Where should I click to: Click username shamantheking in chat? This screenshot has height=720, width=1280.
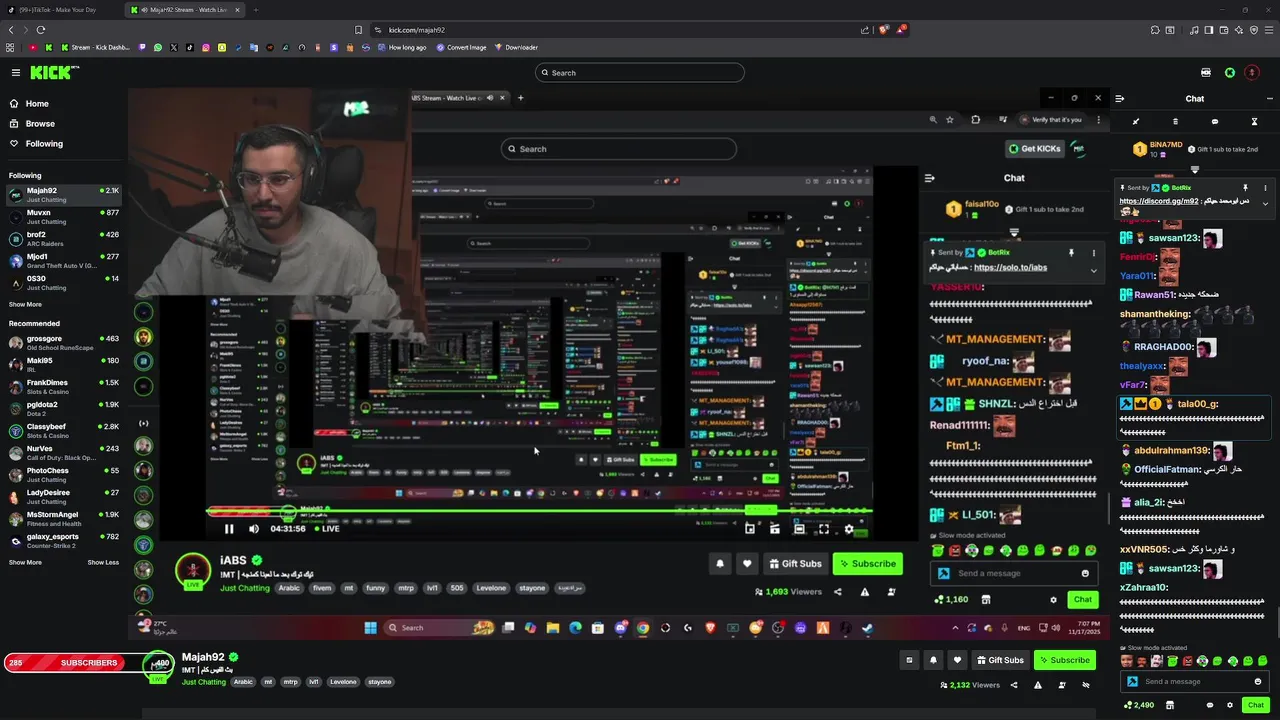tap(1155, 314)
